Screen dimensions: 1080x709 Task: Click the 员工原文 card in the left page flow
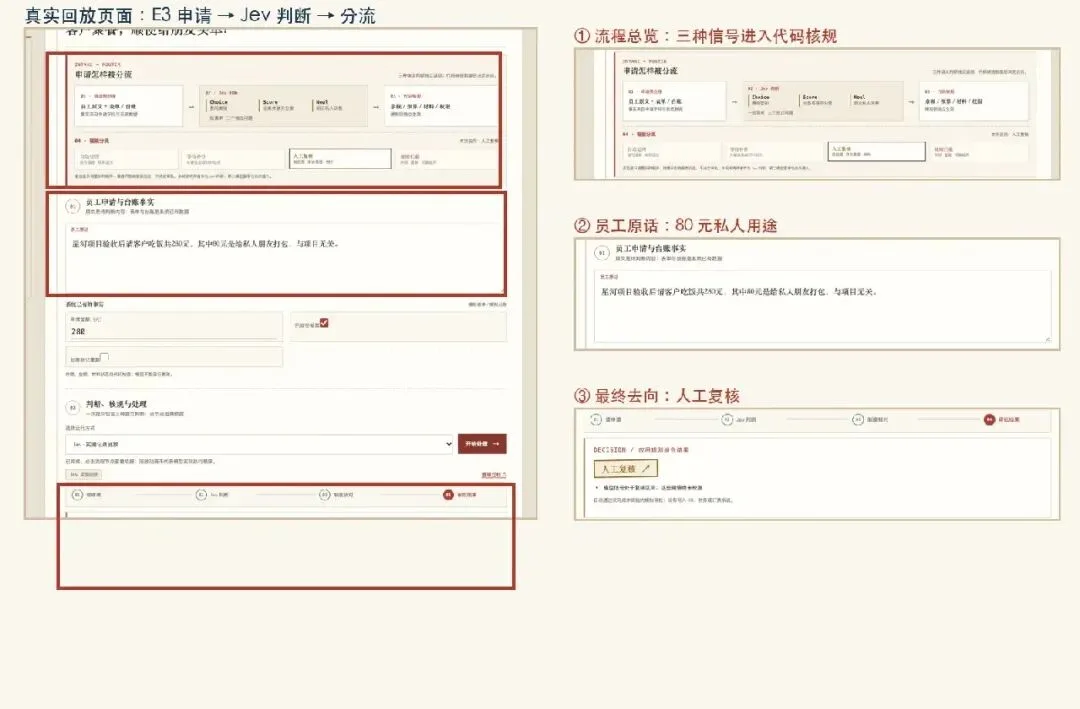tap(129, 106)
